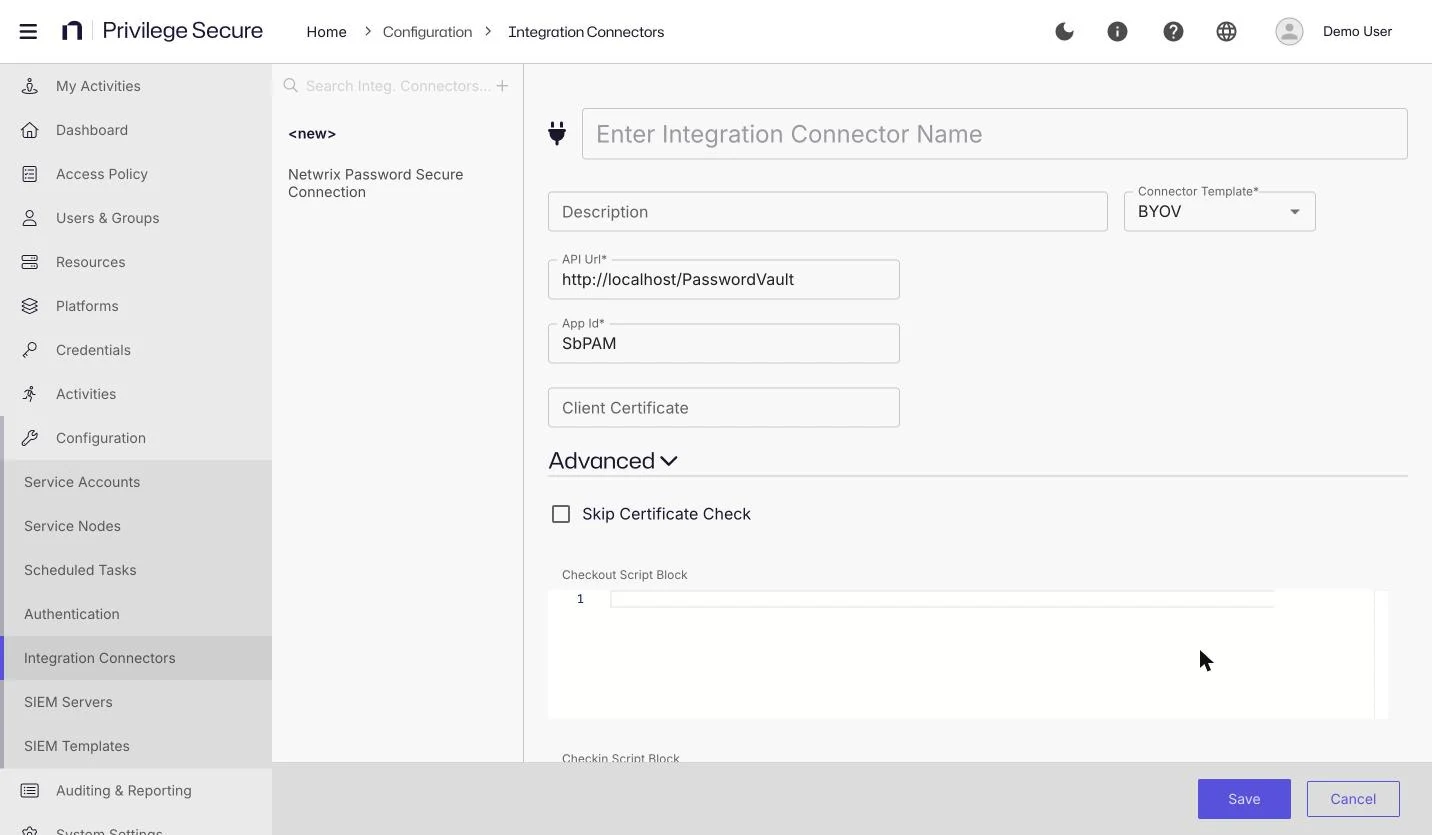This screenshot has height=835, width=1432.
Task: Click the Access Policy sidebar icon
Action: tap(30, 174)
